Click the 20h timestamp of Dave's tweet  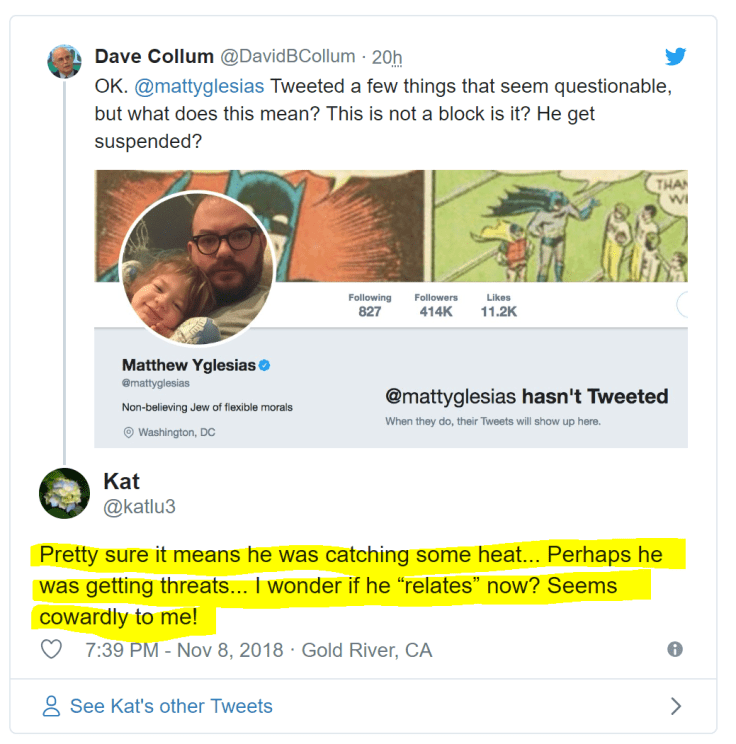click(386, 57)
